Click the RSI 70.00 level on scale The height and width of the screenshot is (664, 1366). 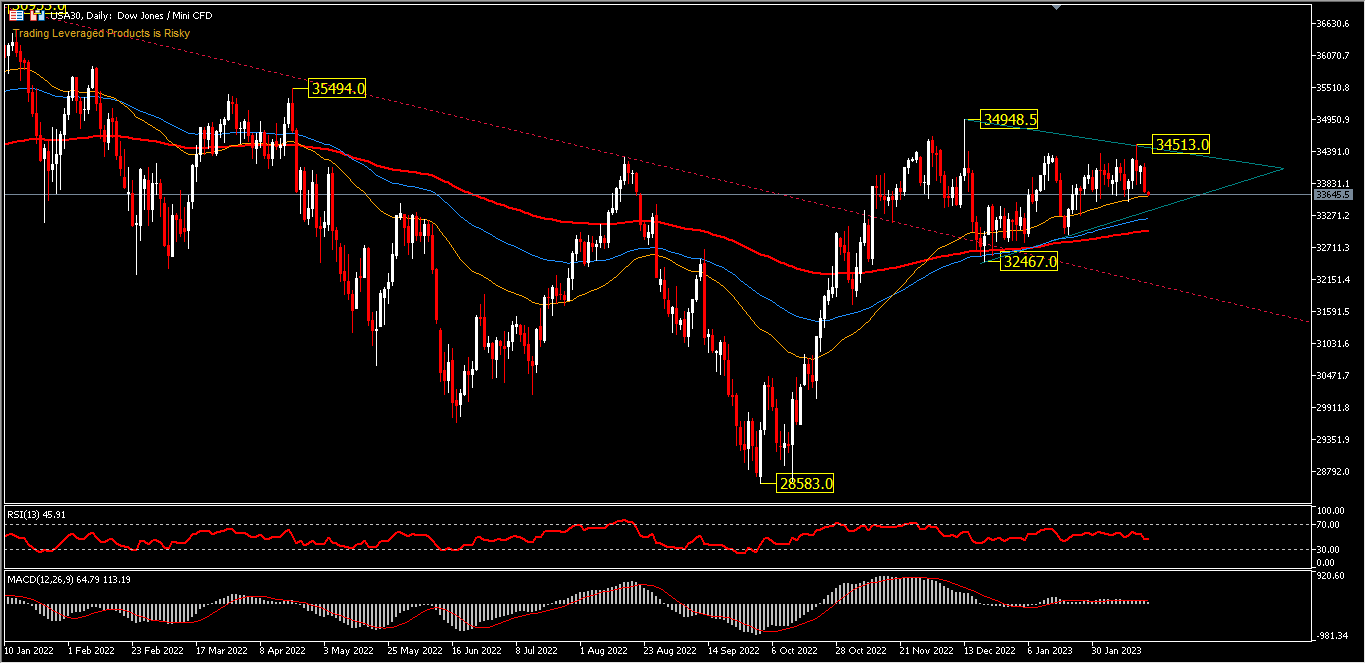coord(1330,524)
